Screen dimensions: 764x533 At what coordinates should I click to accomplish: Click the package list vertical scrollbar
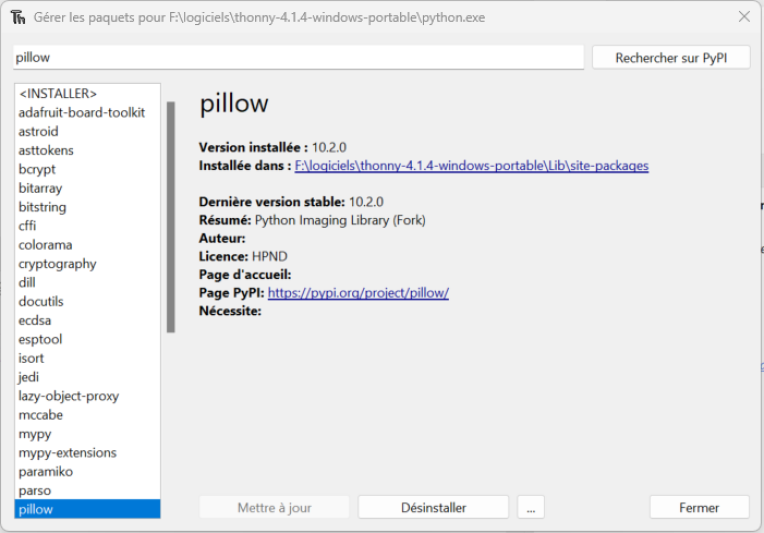(x=171, y=217)
